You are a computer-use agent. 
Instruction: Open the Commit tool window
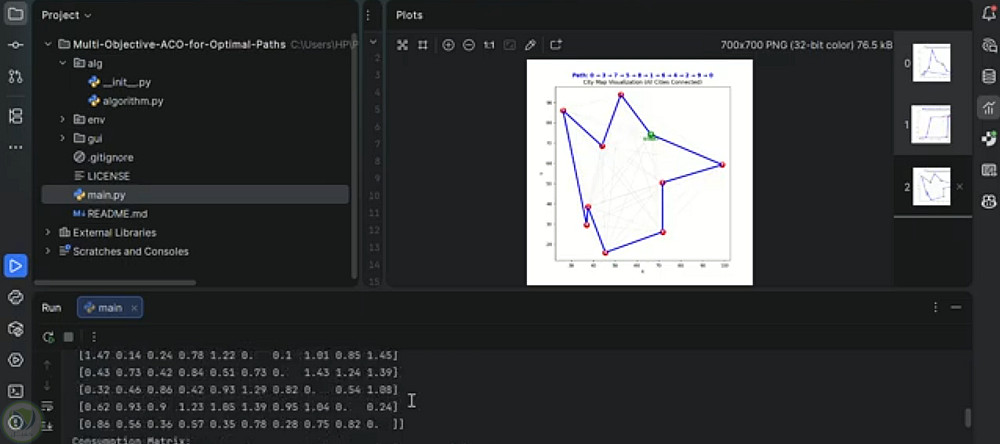coord(15,45)
